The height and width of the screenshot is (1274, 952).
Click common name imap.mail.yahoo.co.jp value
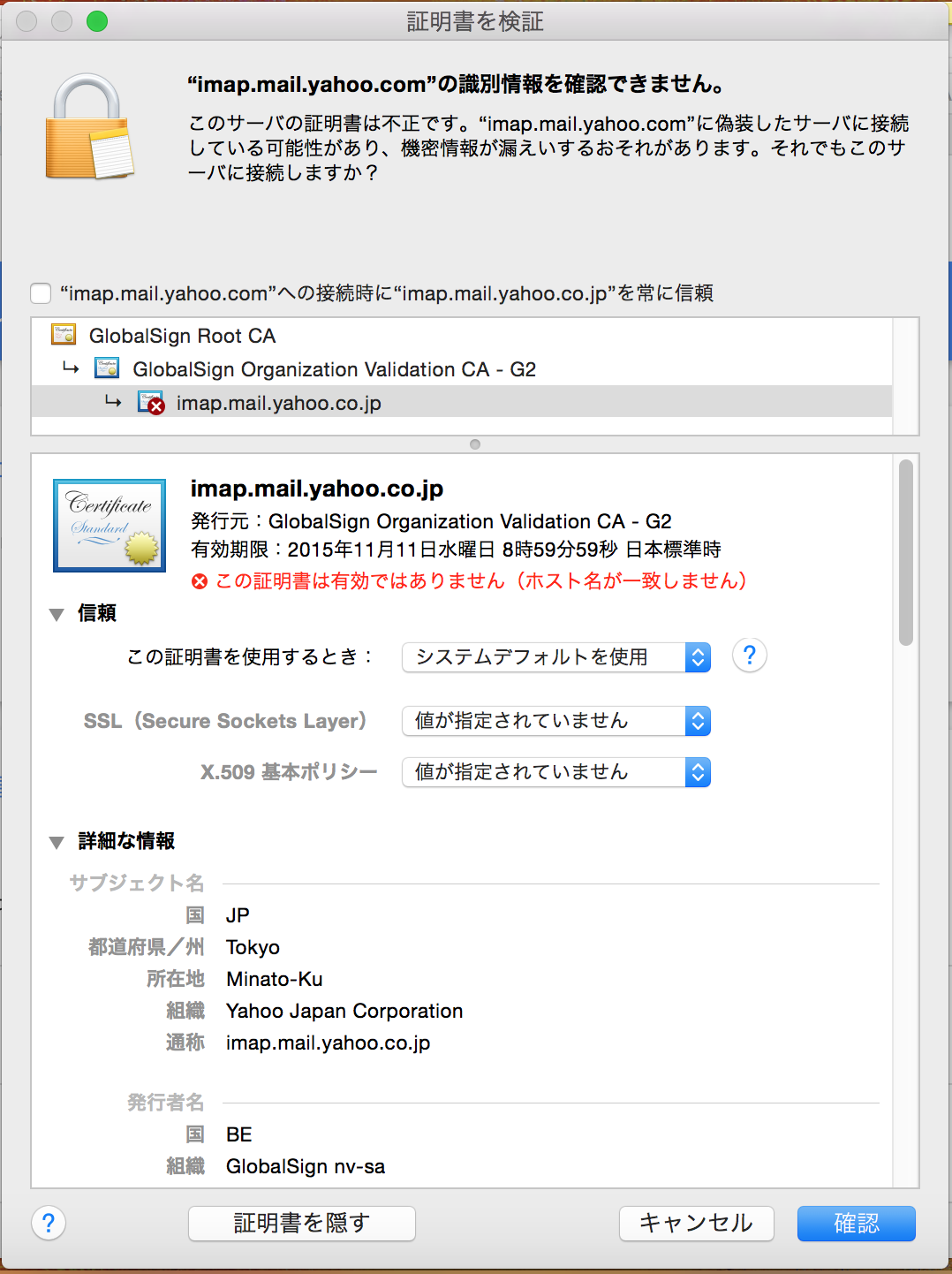pos(329,1043)
